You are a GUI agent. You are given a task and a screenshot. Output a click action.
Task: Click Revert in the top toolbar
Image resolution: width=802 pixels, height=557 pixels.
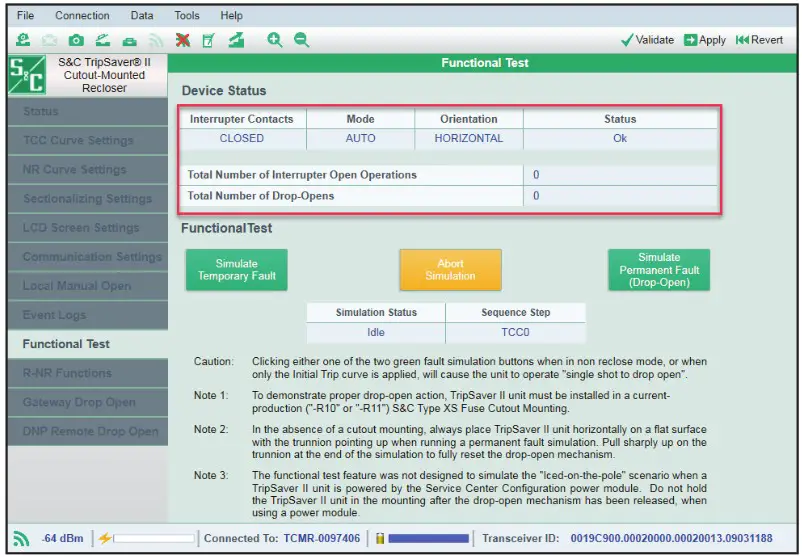tap(759, 40)
